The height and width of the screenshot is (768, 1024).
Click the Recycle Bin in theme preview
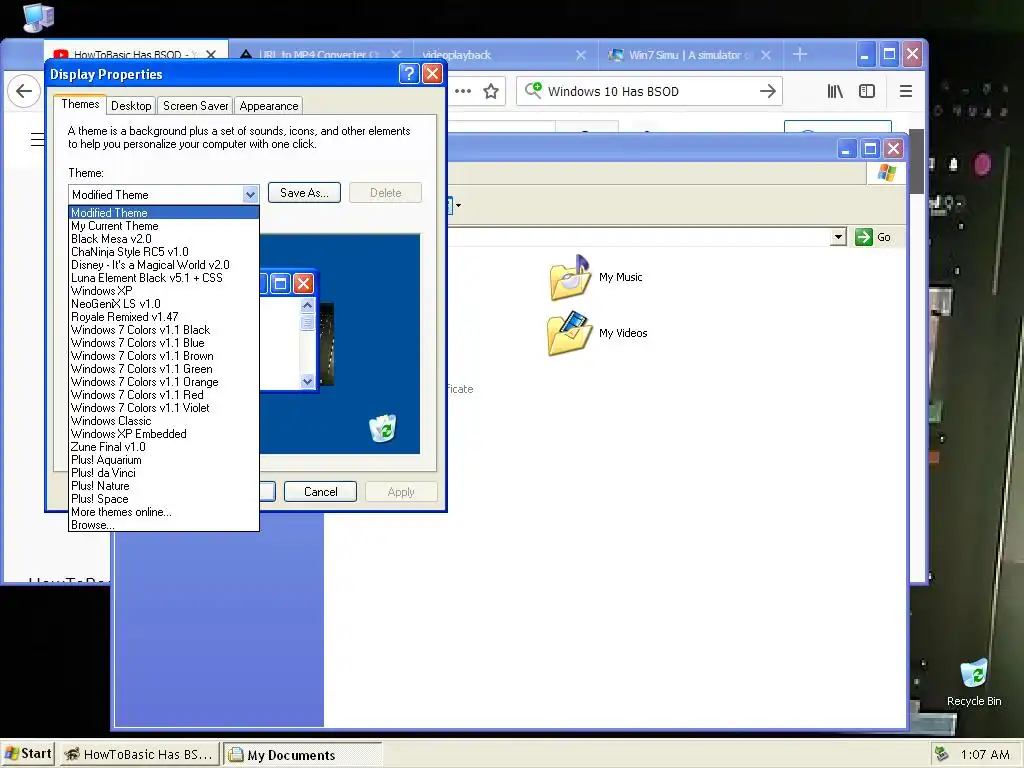click(383, 428)
